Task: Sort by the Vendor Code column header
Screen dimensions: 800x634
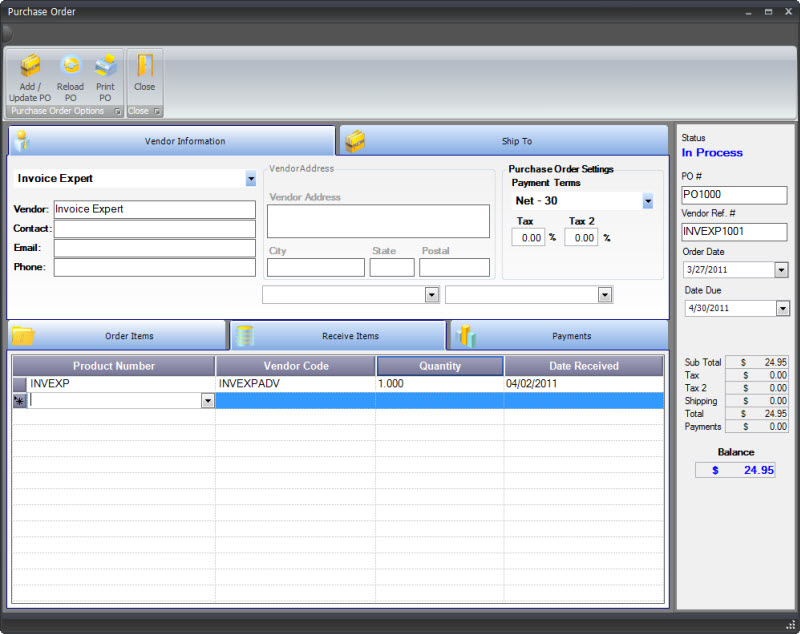Action: point(296,366)
